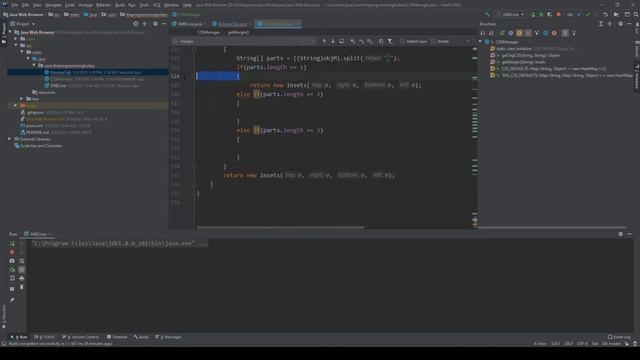Viewport: 640px width, 360px height.
Task: Click the JWBCore tab in the Run panel
Action: pyautogui.click(x=38, y=234)
